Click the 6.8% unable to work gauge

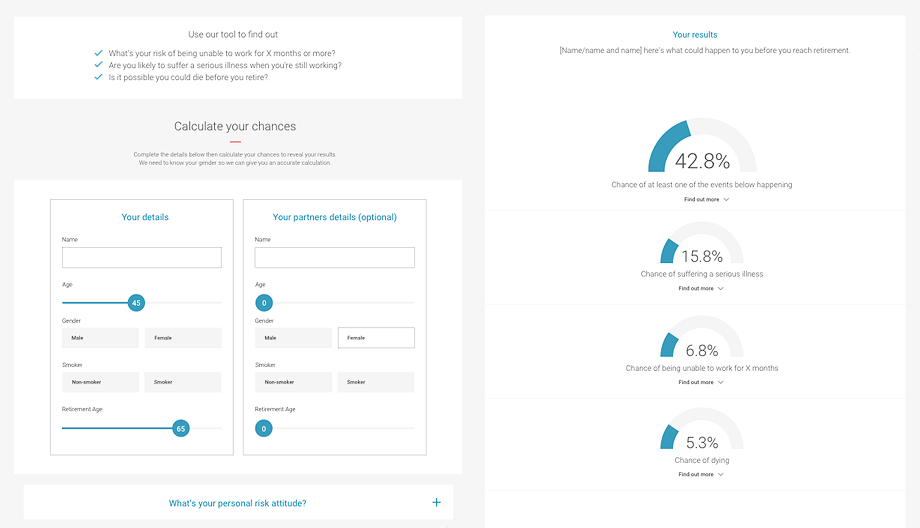pos(702,337)
